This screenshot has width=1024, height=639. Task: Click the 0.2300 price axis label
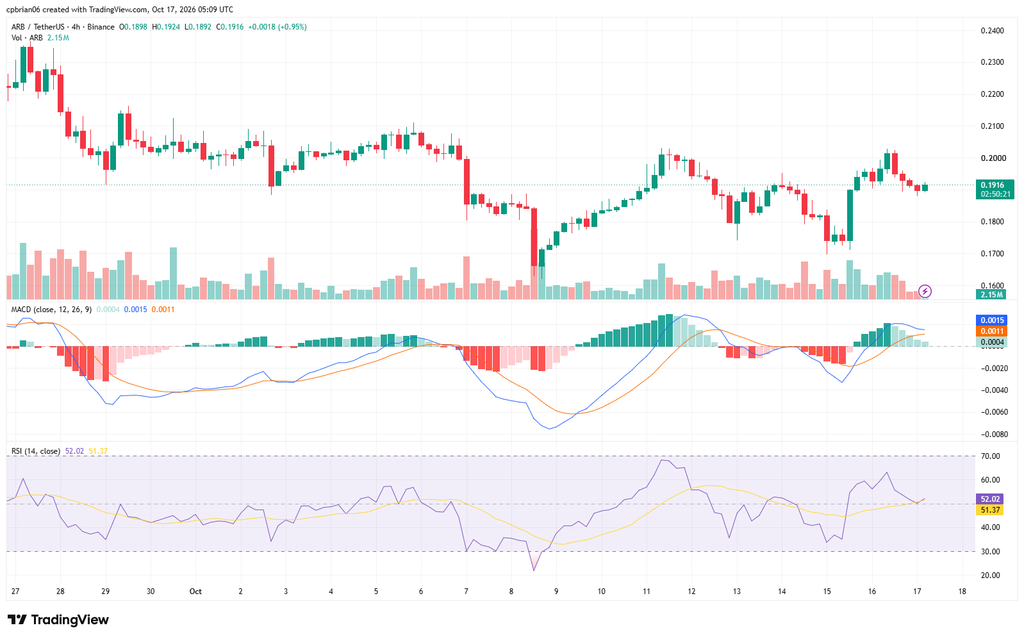pyautogui.click(x=993, y=63)
